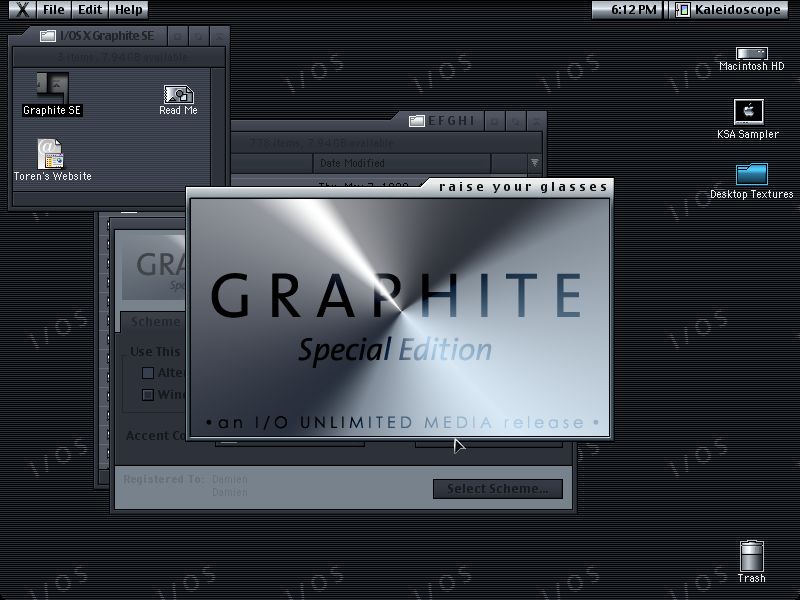Switch to the Scheme tab in the Kaleidoscope window
The image size is (800, 600).
155,322
